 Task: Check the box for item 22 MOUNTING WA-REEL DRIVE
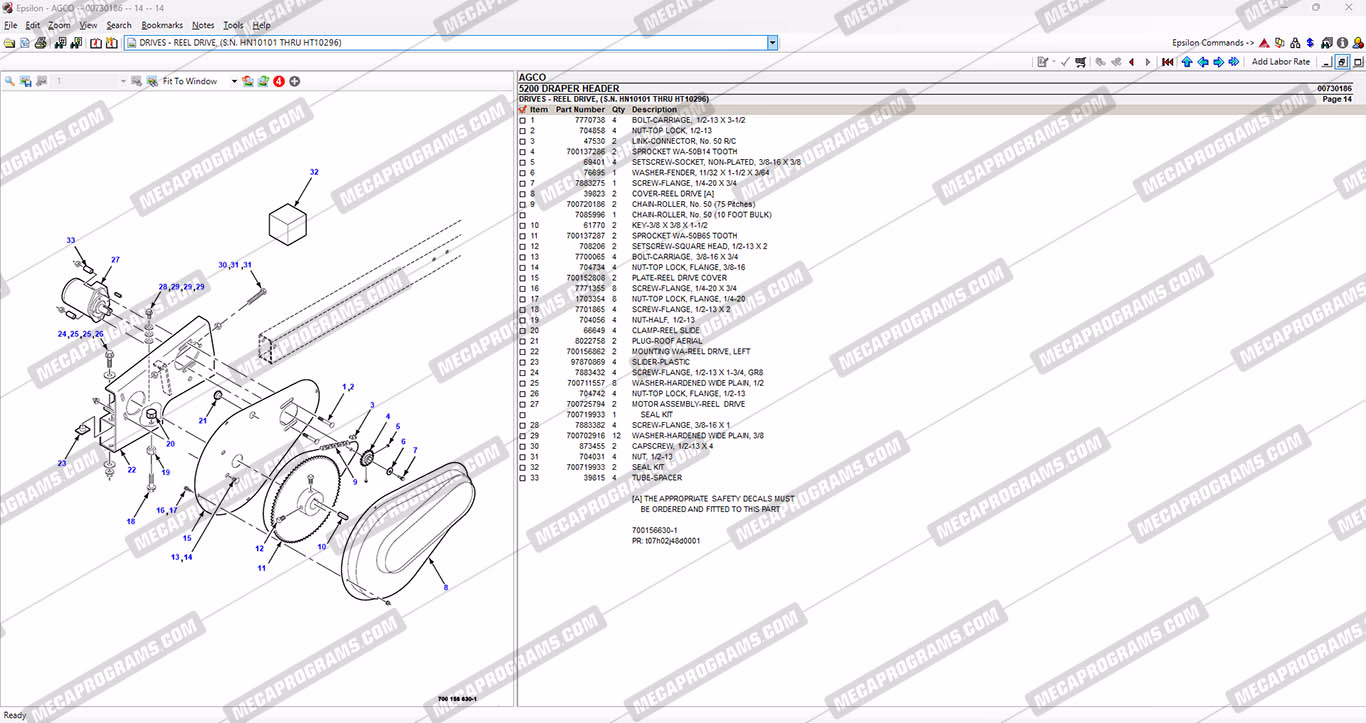click(x=522, y=352)
